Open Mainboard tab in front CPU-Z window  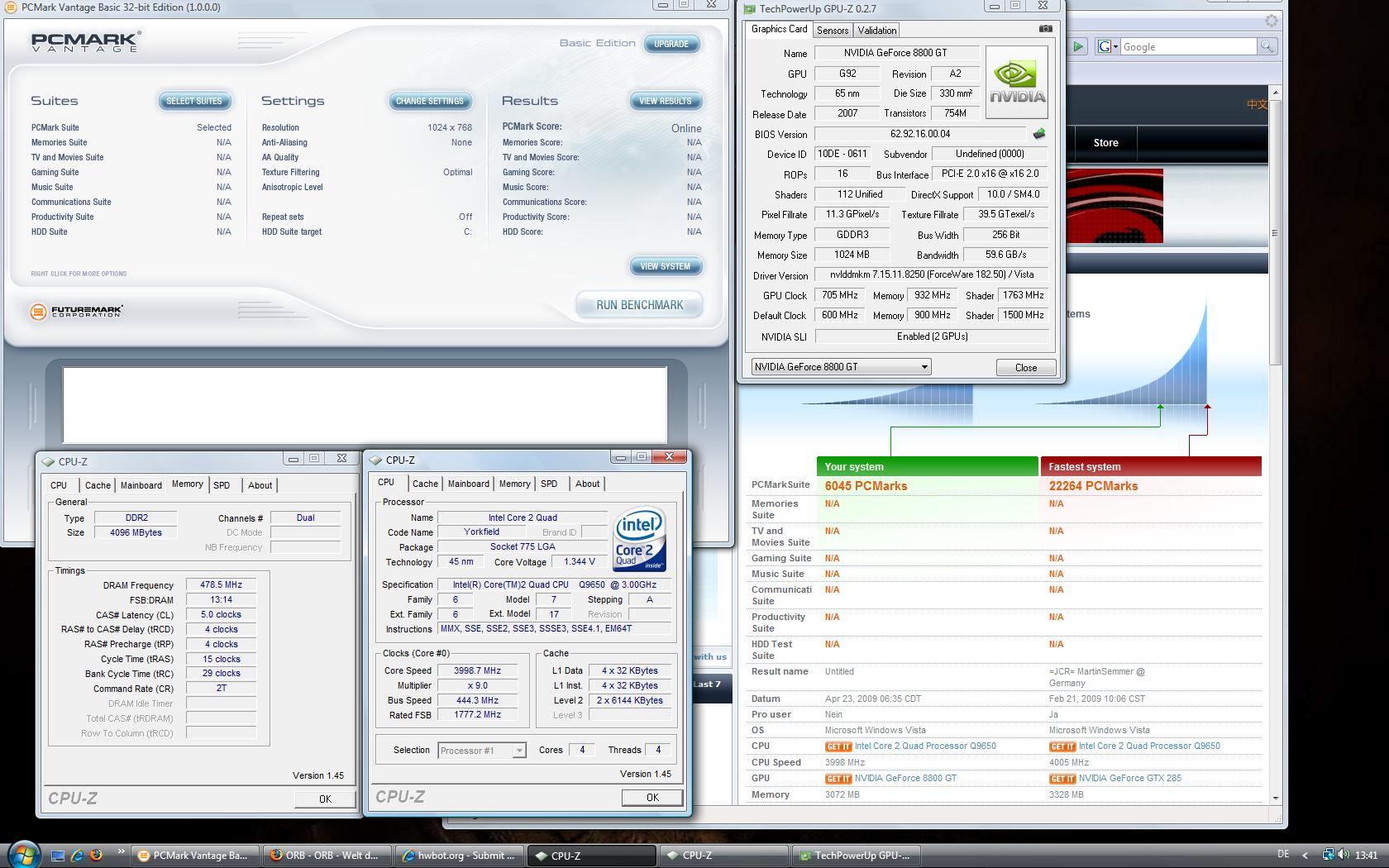coord(468,484)
